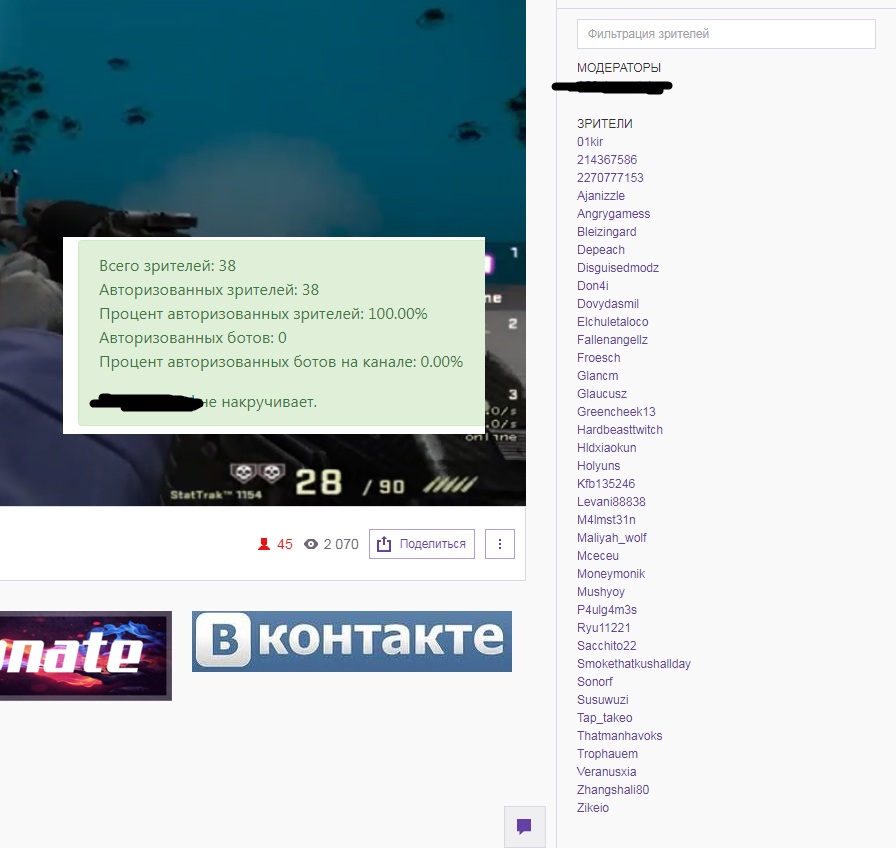Click the total views eye icon
Image resolution: width=896 pixels, height=848 pixels.
click(311, 544)
